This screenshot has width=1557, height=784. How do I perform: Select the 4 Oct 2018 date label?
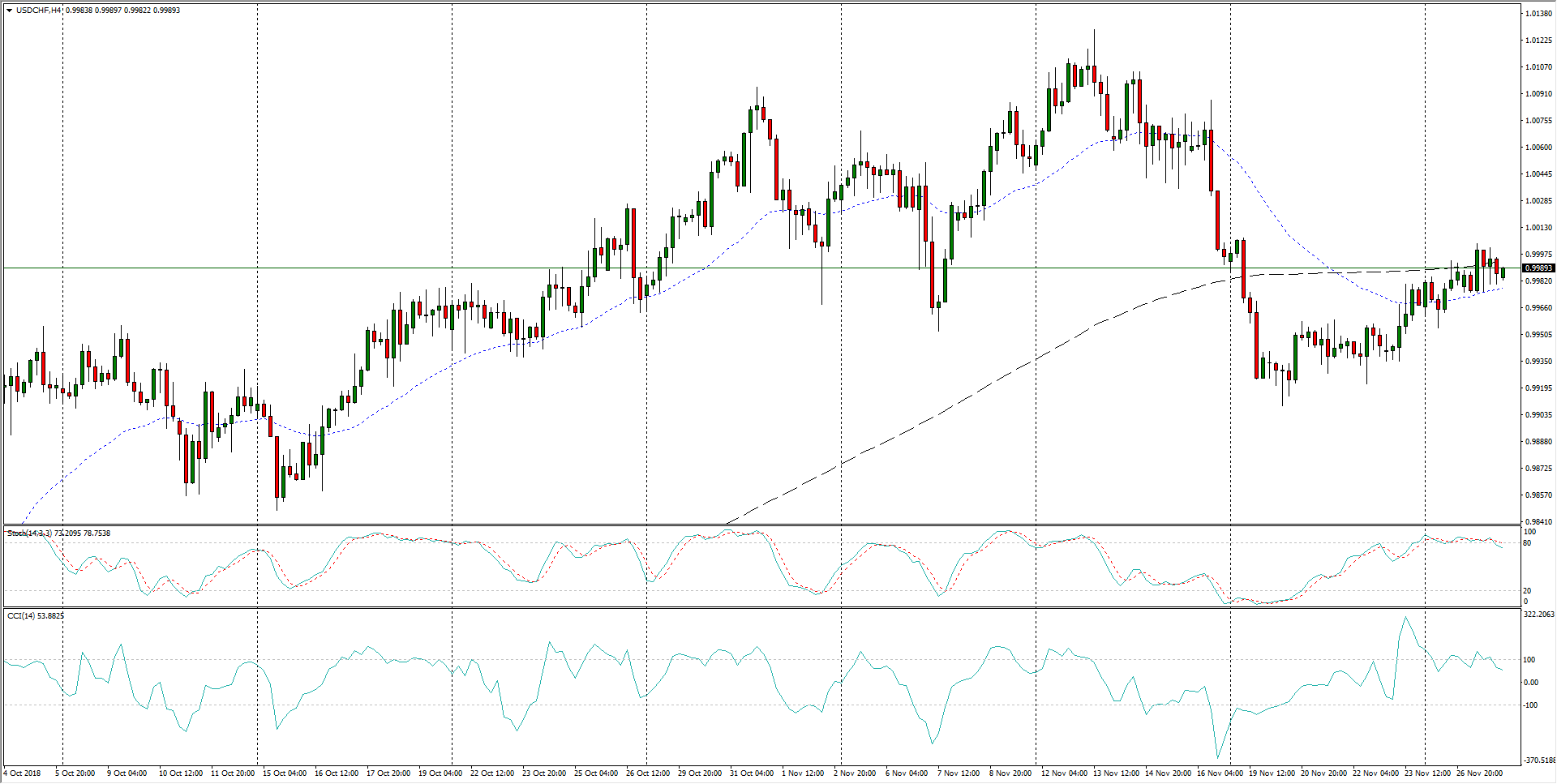pyautogui.click(x=22, y=773)
